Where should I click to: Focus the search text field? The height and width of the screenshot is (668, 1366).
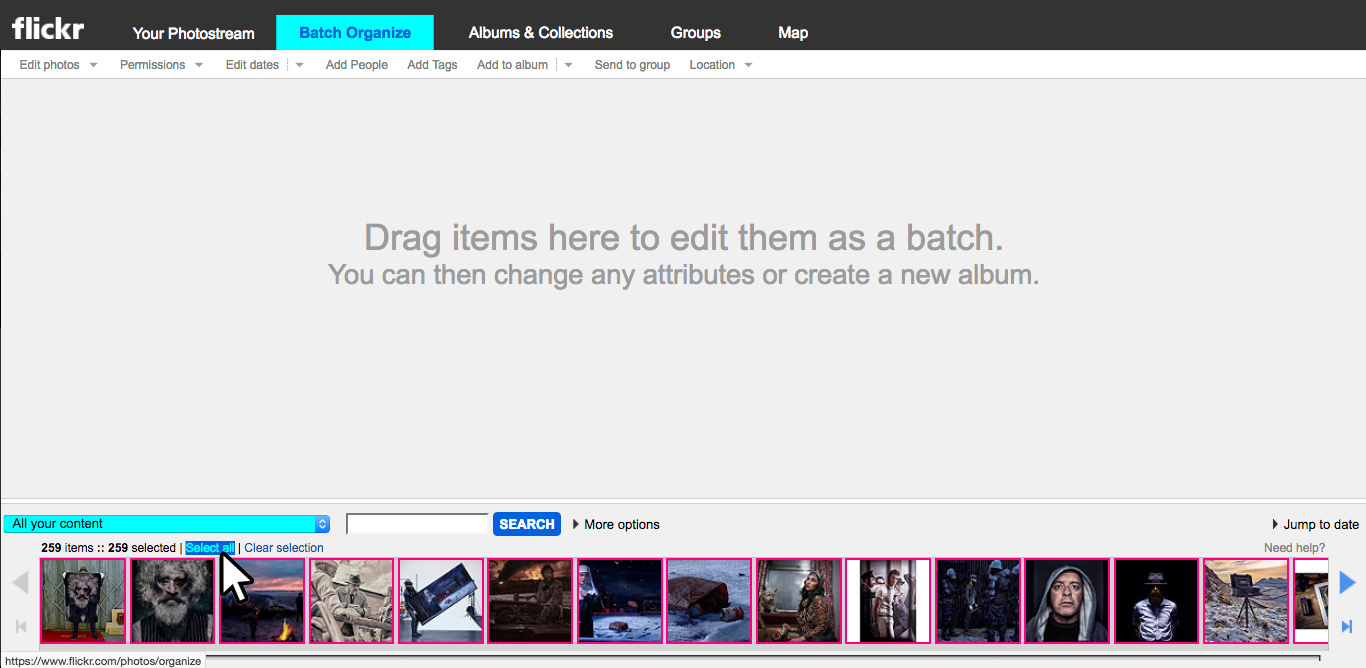click(x=417, y=524)
